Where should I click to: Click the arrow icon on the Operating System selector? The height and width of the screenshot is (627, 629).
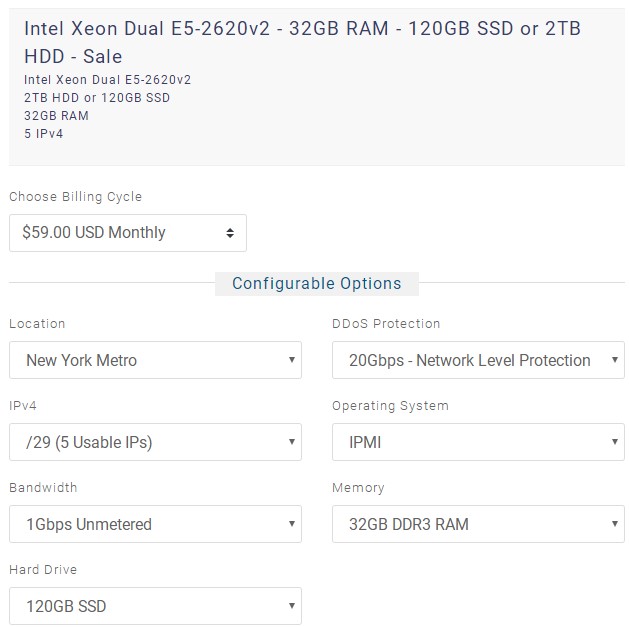[x=614, y=442]
